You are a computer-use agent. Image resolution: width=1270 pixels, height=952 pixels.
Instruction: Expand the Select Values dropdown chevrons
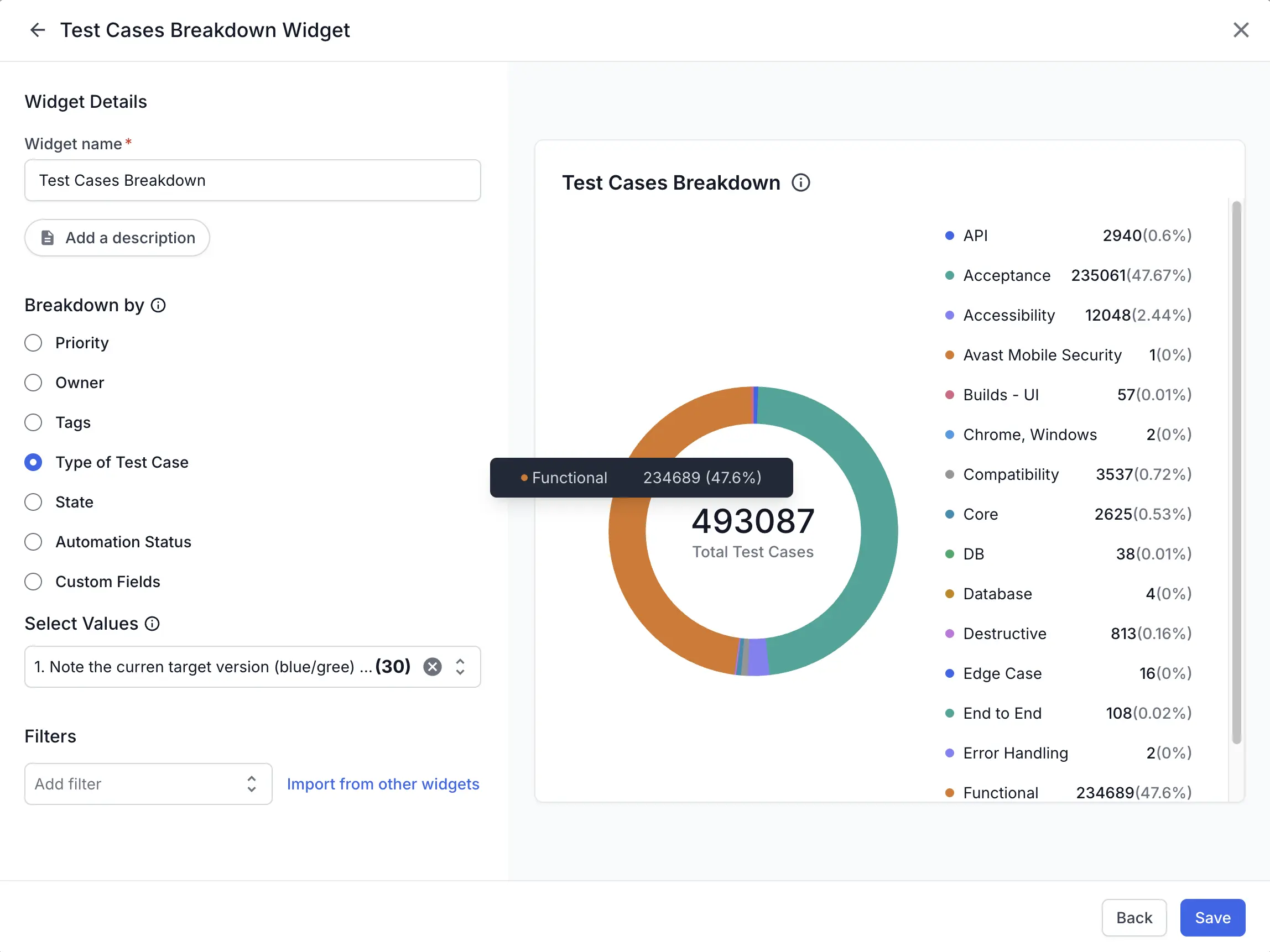click(460, 667)
